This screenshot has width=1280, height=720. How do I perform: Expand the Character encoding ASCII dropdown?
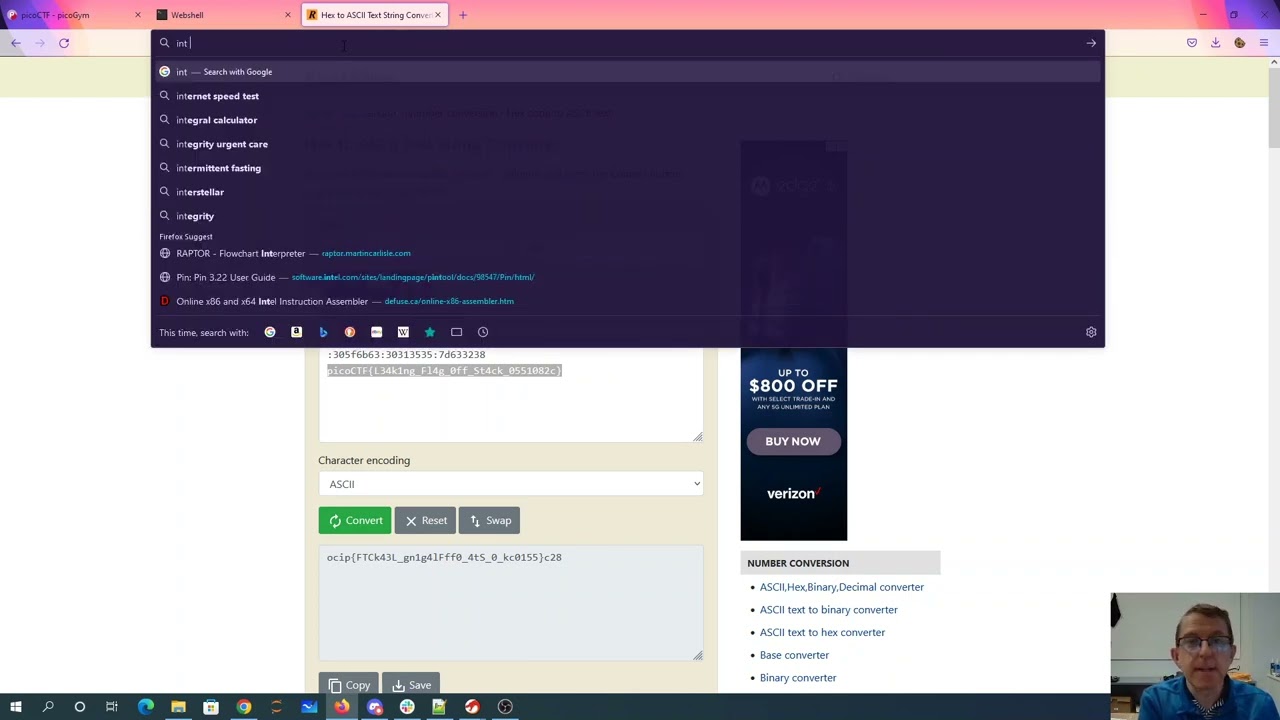coord(510,484)
